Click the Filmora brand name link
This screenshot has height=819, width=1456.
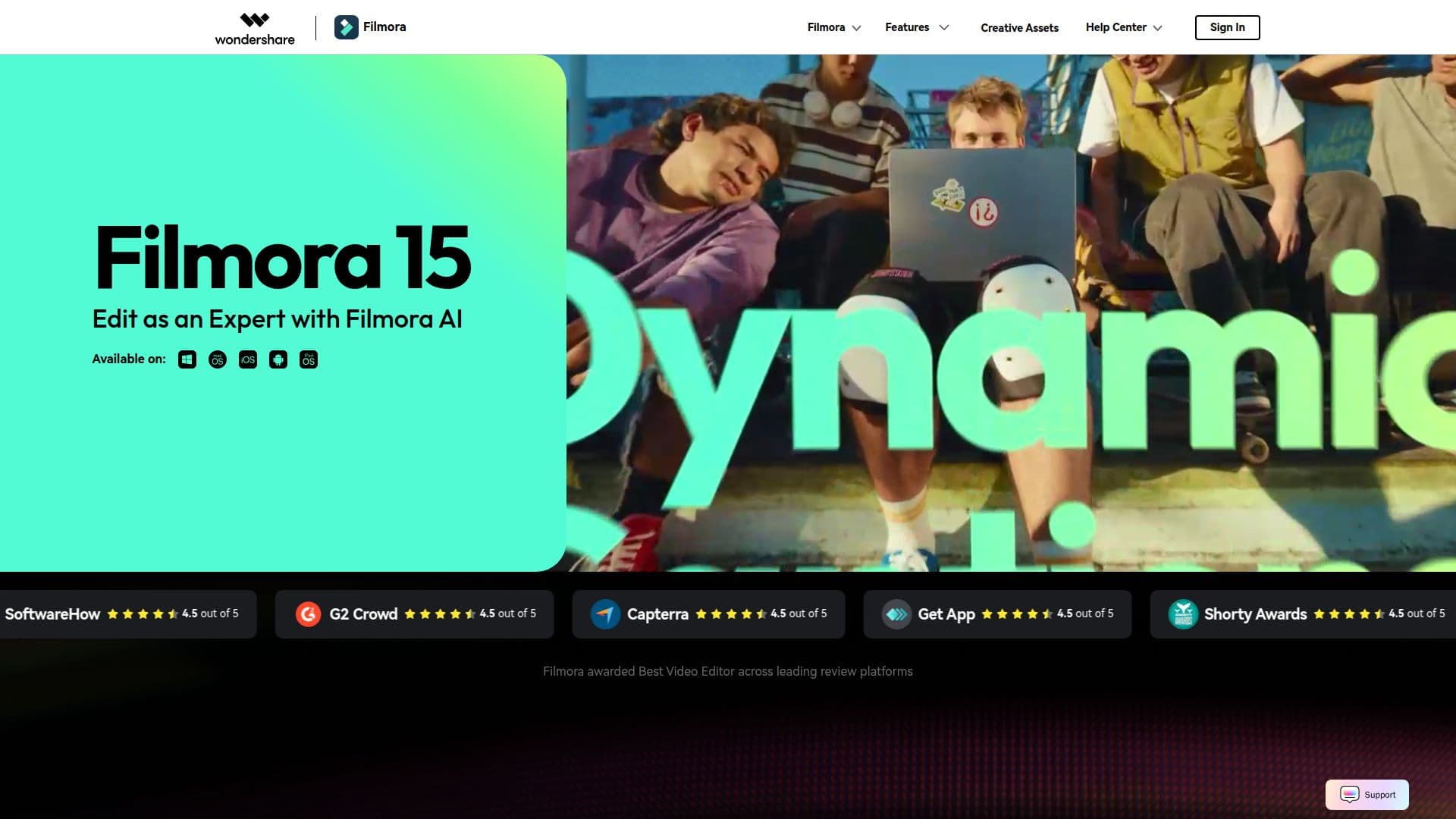[x=384, y=27]
